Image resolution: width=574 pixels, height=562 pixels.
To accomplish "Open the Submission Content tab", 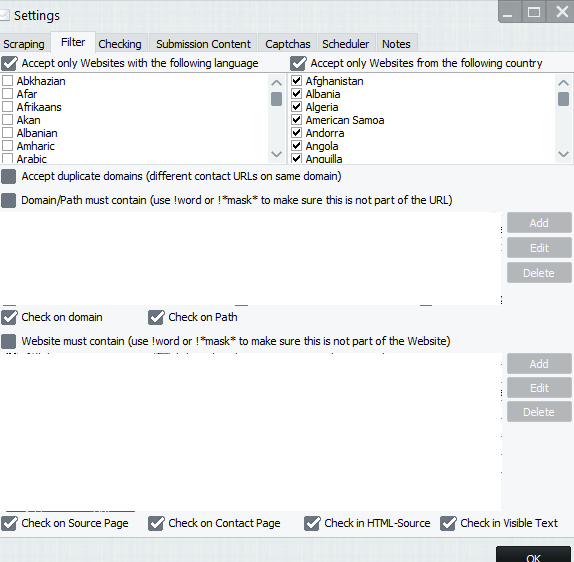I will pyautogui.click(x=203, y=44).
